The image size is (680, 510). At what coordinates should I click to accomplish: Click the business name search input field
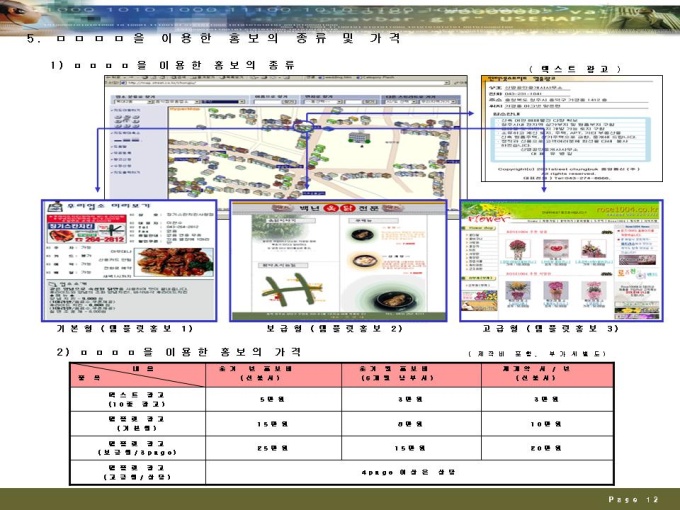pyautogui.click(x=267, y=101)
